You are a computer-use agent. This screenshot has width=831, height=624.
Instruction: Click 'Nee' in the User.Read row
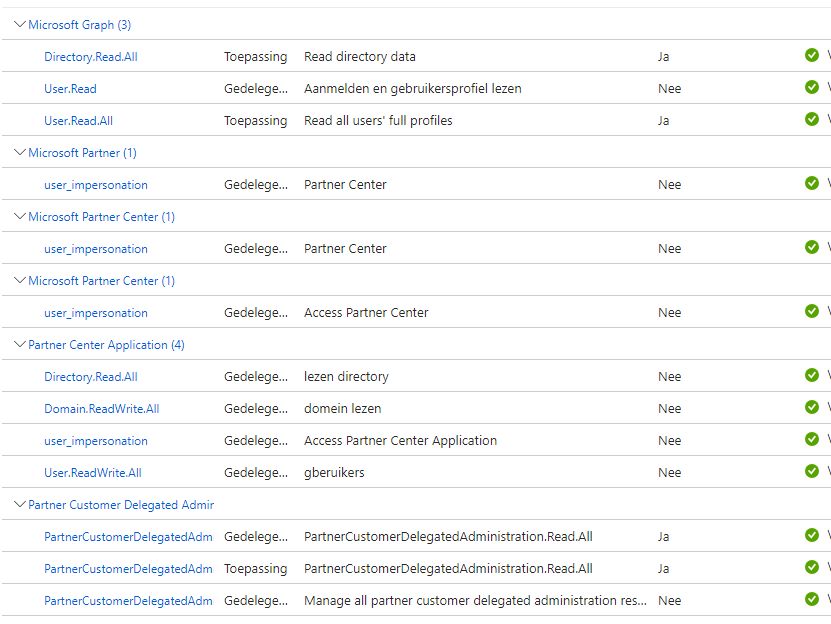pyautogui.click(x=669, y=89)
